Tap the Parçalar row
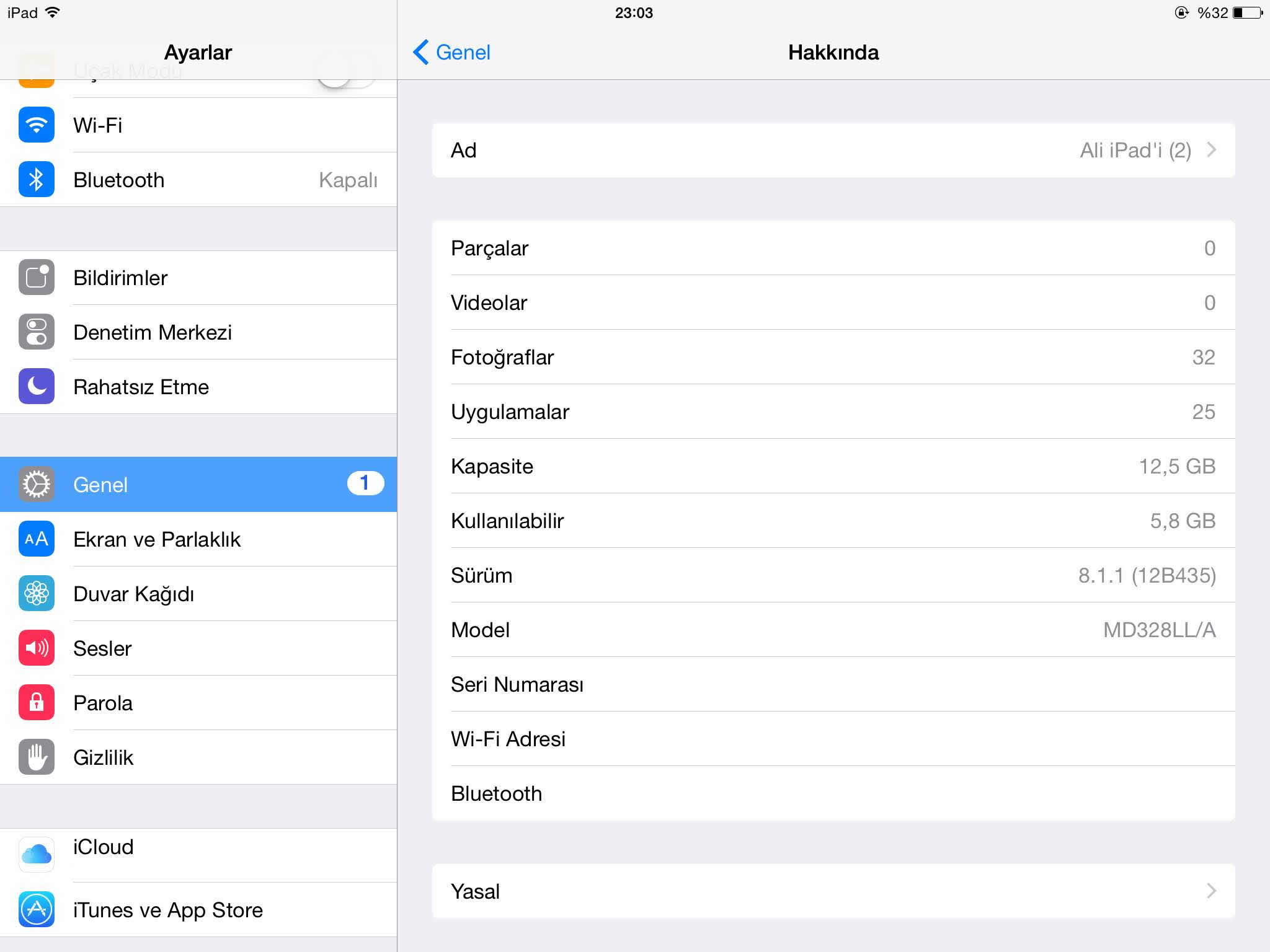The width and height of the screenshot is (1270, 952). (833, 248)
